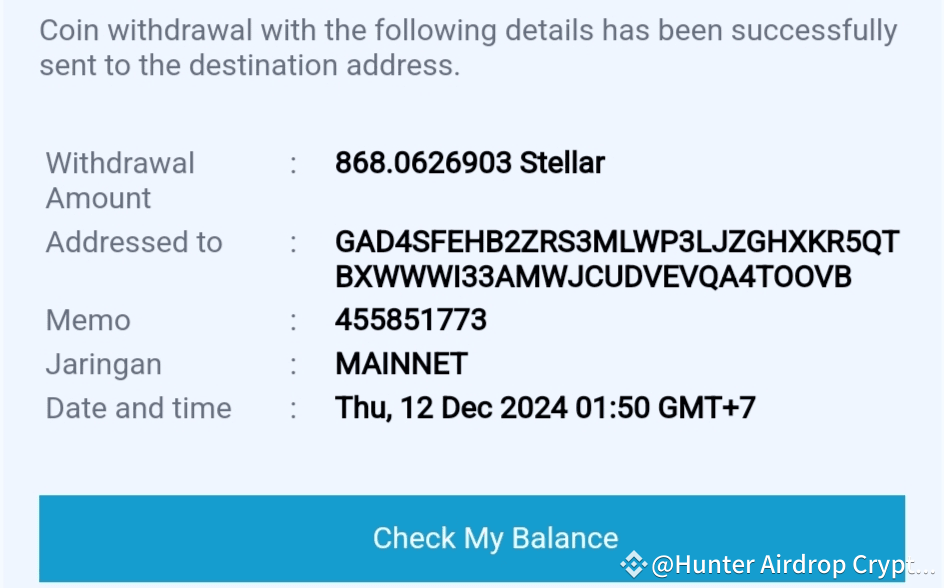Select the 868.0626903 Stellar withdrawal amount
This screenshot has width=944, height=588.
click(470, 163)
